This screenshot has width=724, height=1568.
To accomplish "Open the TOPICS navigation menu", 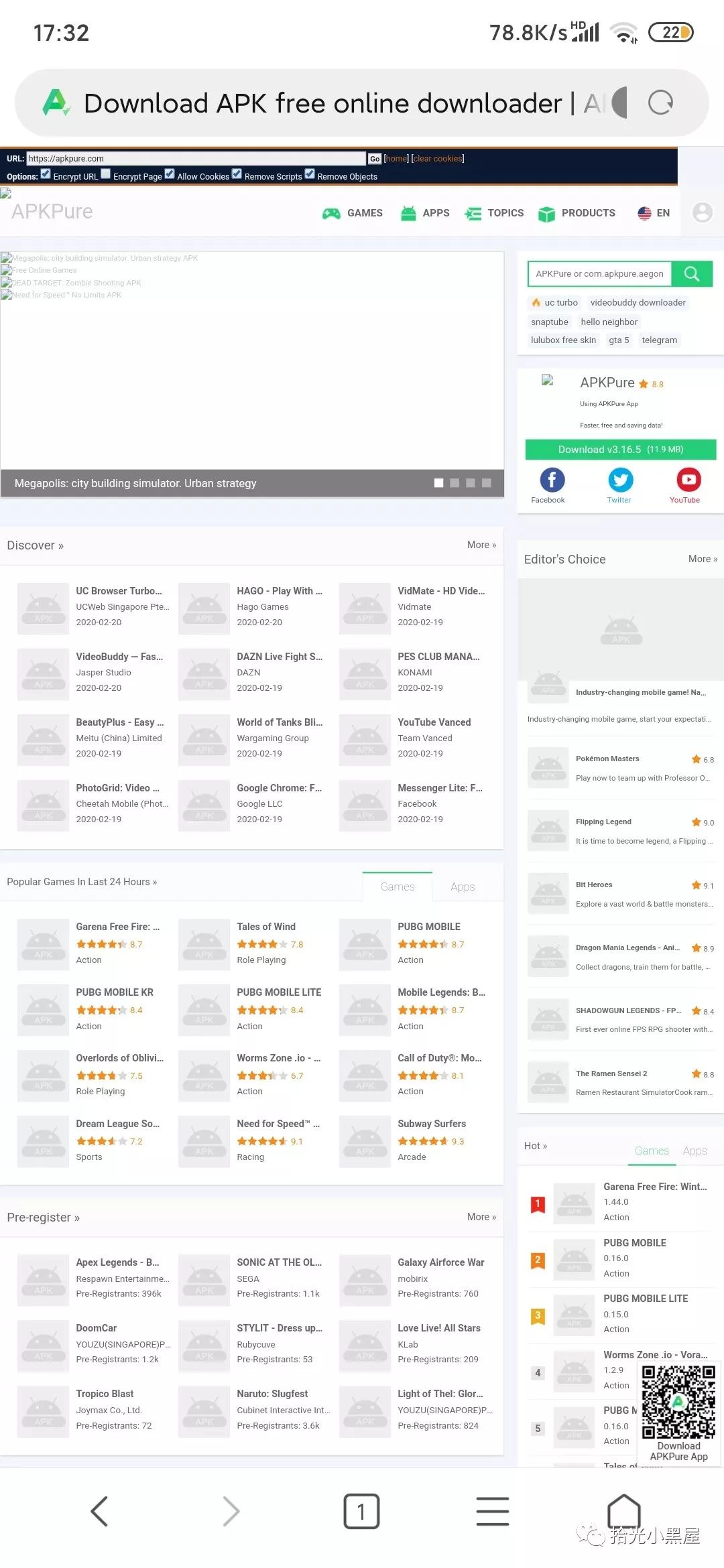I will [494, 213].
